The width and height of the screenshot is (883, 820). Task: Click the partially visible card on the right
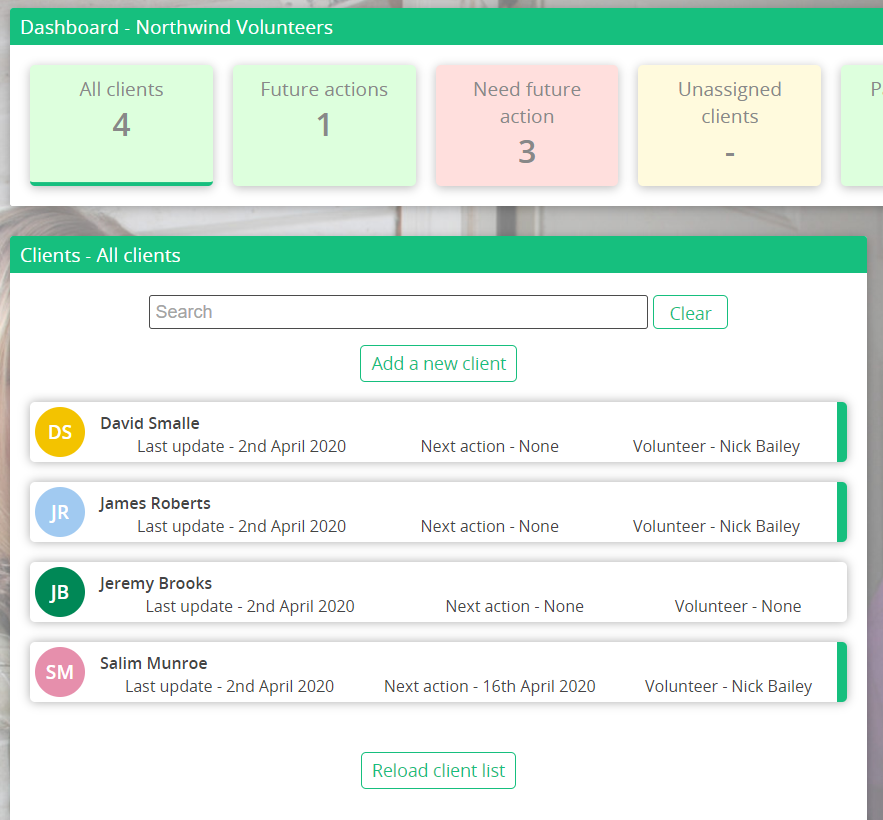click(x=868, y=125)
